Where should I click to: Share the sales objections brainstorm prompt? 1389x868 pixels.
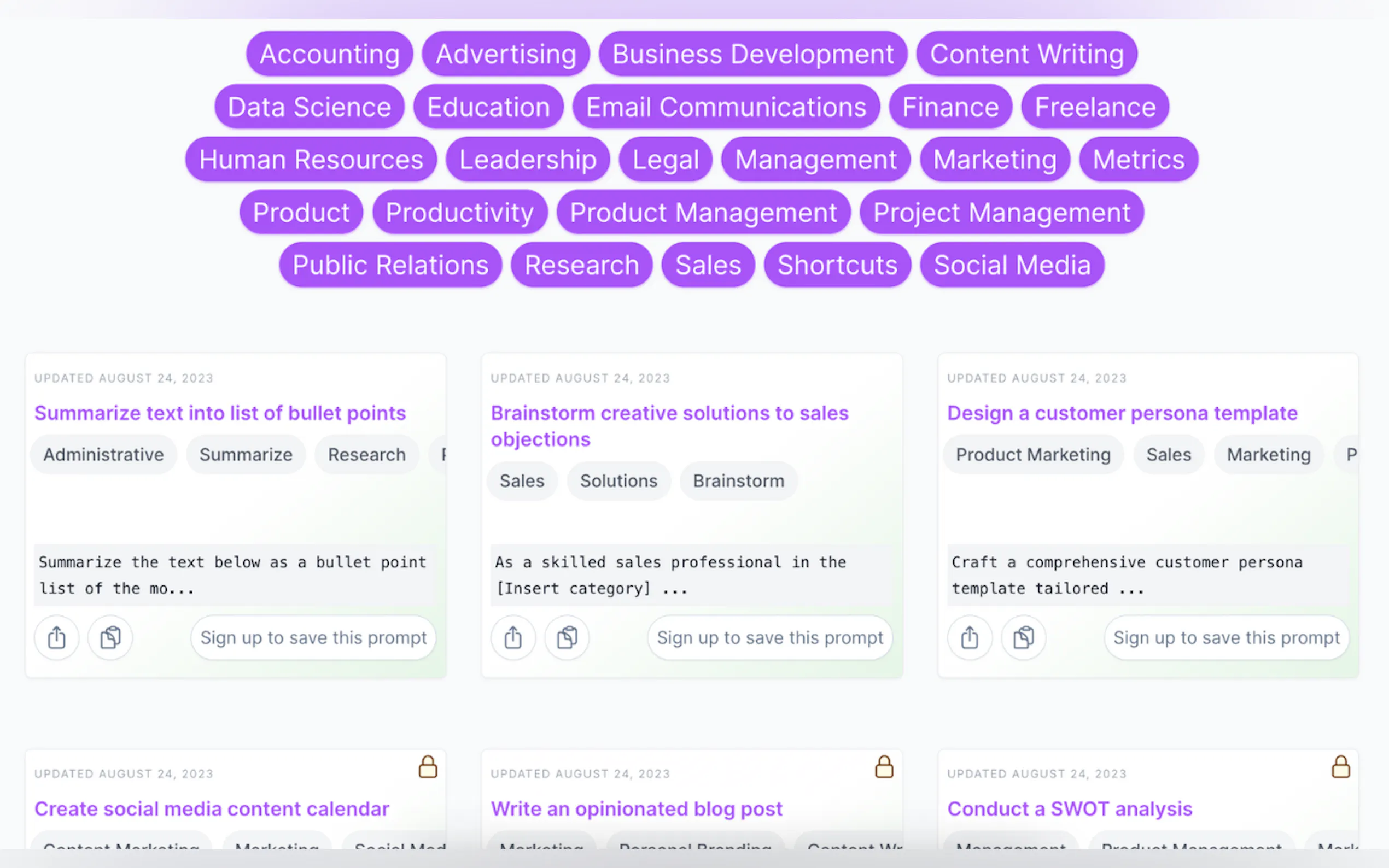pos(512,637)
